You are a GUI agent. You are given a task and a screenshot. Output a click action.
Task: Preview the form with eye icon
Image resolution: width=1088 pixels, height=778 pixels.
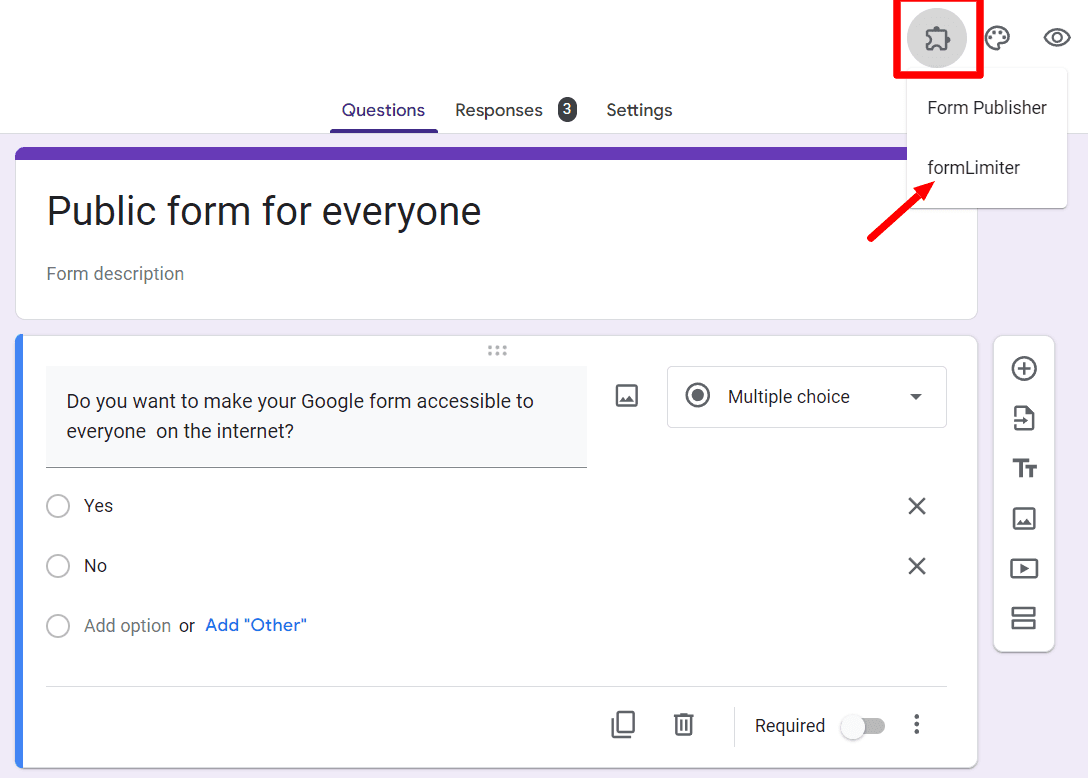[1057, 37]
